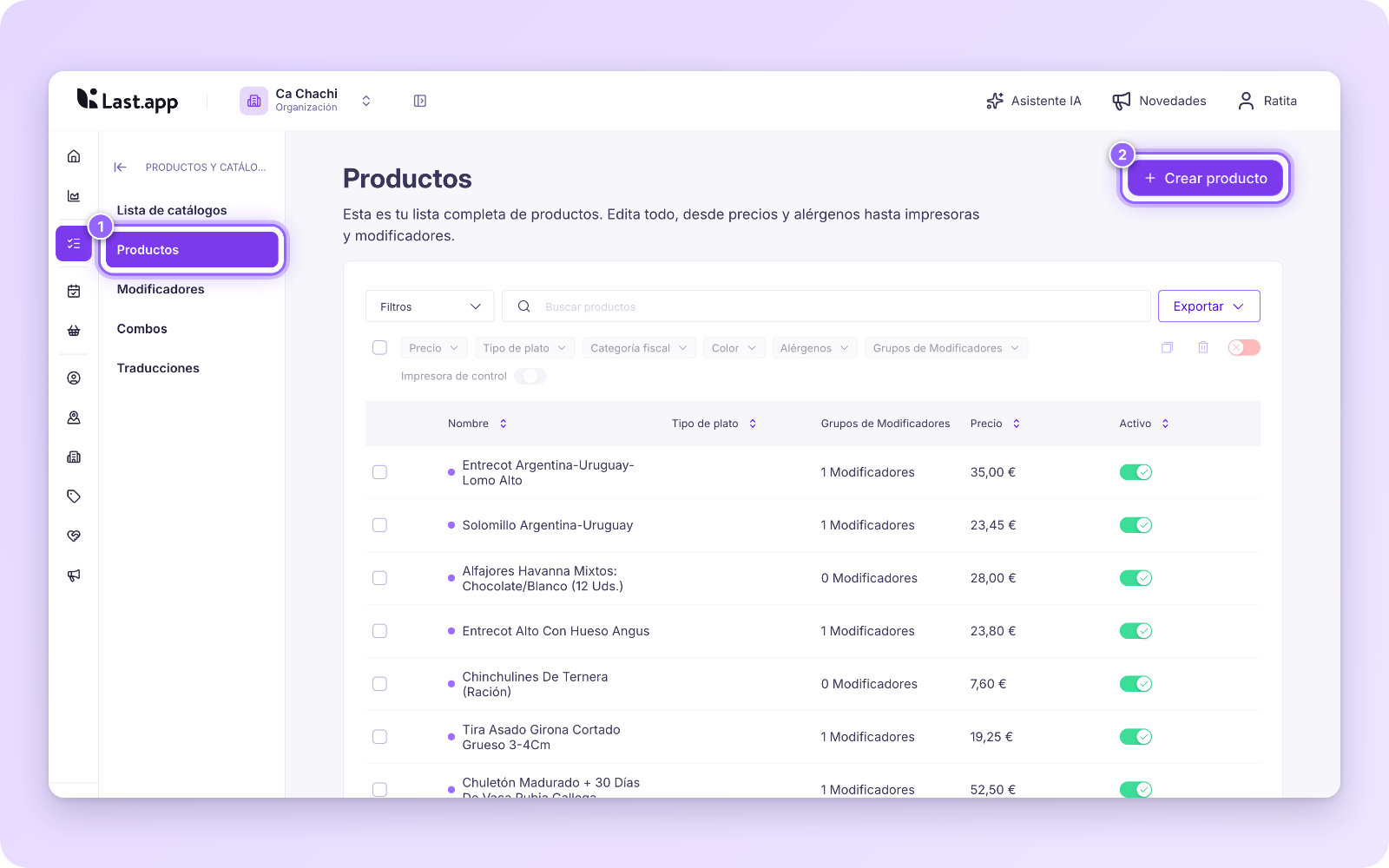Expand the Tipo de plato filter
This screenshot has width=1389, height=868.
coord(524,348)
